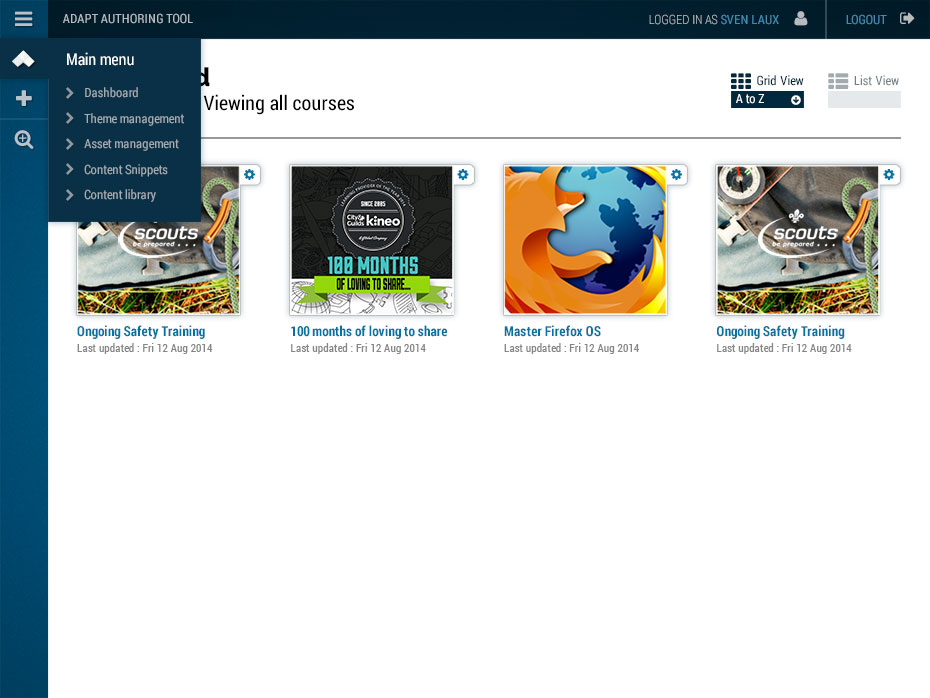Open the Master Firefox OS course link
Image resolution: width=930 pixels, height=698 pixels.
point(552,332)
